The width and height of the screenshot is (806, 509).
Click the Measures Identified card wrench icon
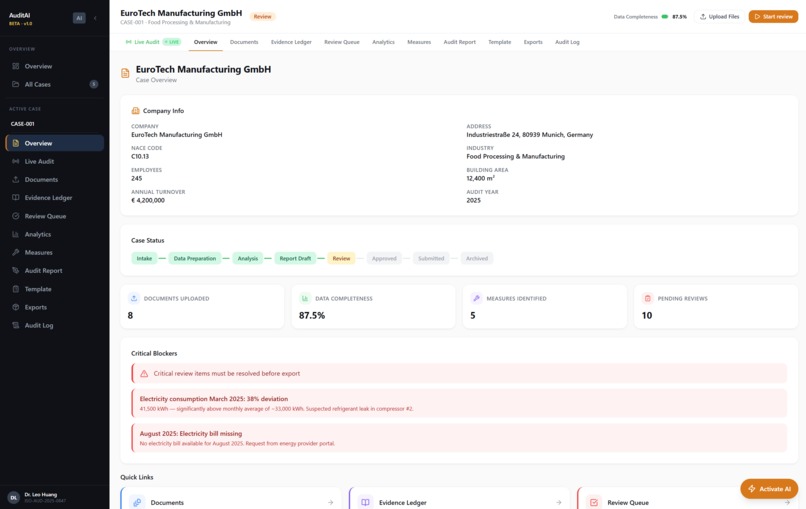click(x=477, y=298)
